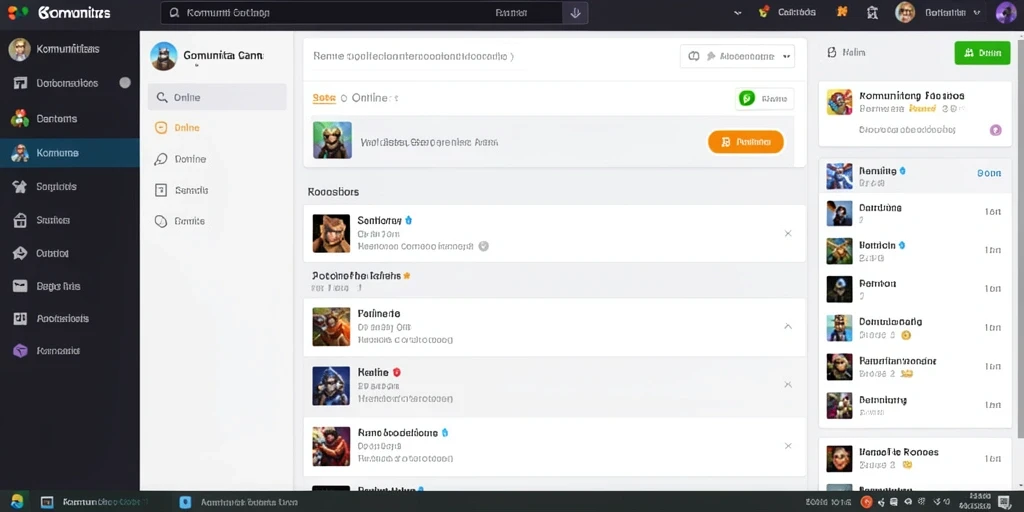
Task: Click the Dantoms sidebar icon
Action: 20,118
